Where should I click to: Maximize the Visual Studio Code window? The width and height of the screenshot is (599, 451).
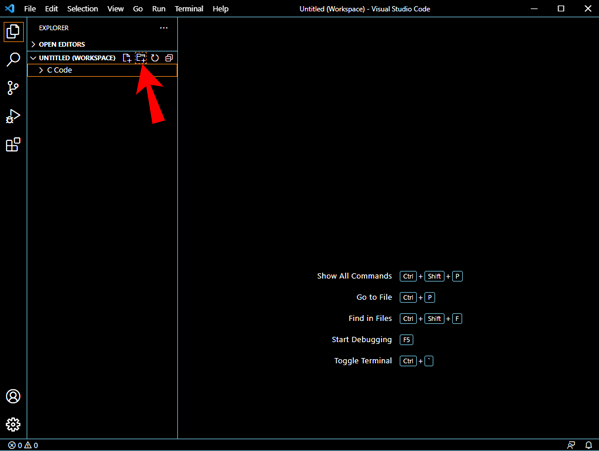pos(561,8)
